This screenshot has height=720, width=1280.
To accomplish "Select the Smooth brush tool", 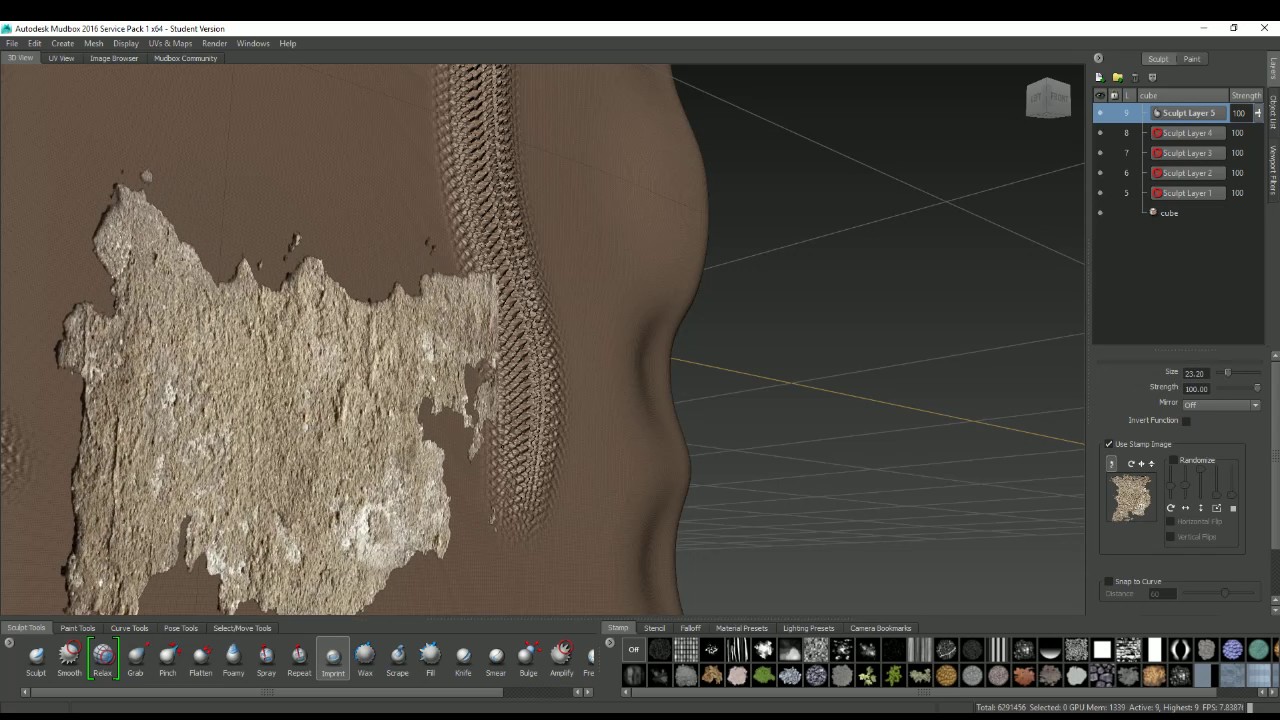I will [x=69, y=659].
